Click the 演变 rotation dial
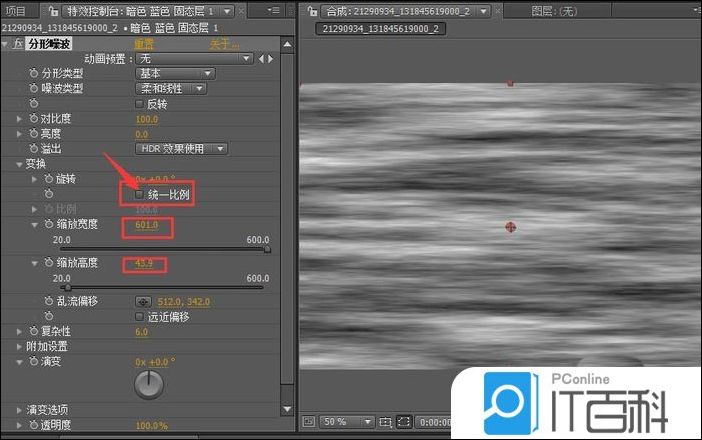This screenshot has width=702, height=440. 149,385
